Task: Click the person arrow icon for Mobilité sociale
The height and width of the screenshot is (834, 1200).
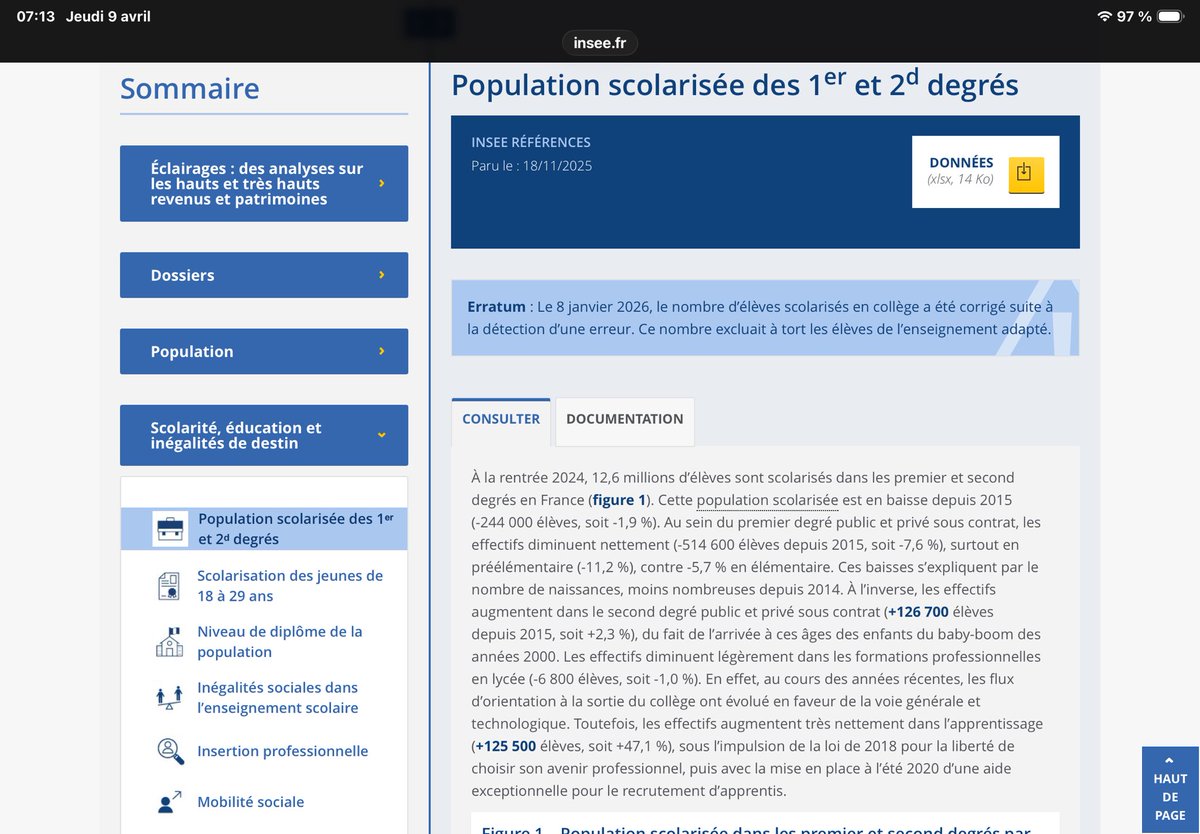Action: pyautogui.click(x=170, y=802)
